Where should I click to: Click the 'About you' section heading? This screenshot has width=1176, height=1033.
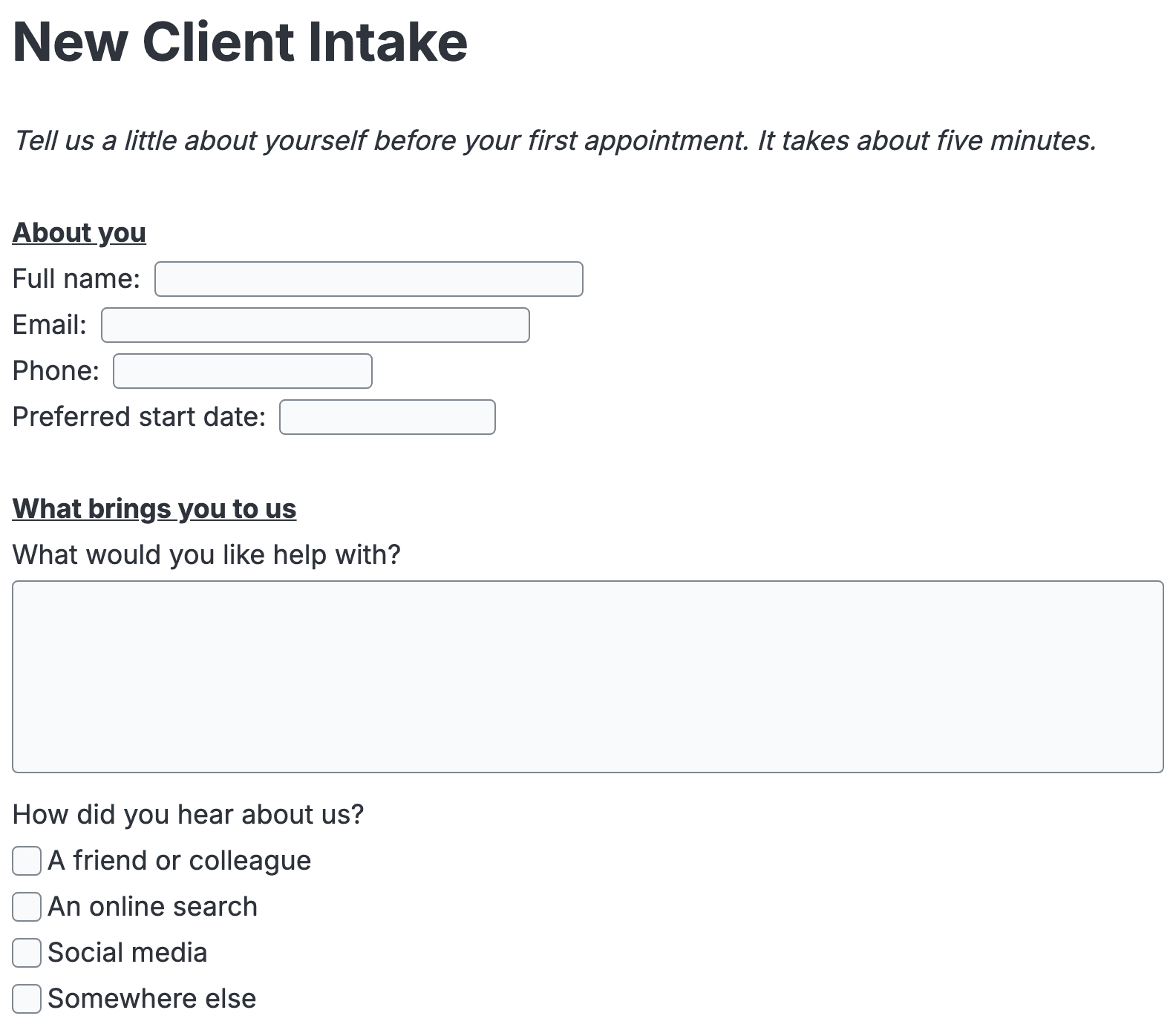pos(79,233)
